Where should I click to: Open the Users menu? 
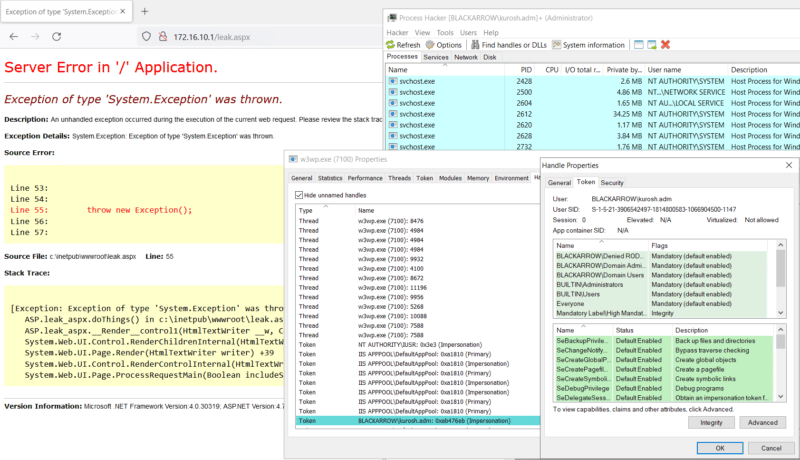click(468, 32)
